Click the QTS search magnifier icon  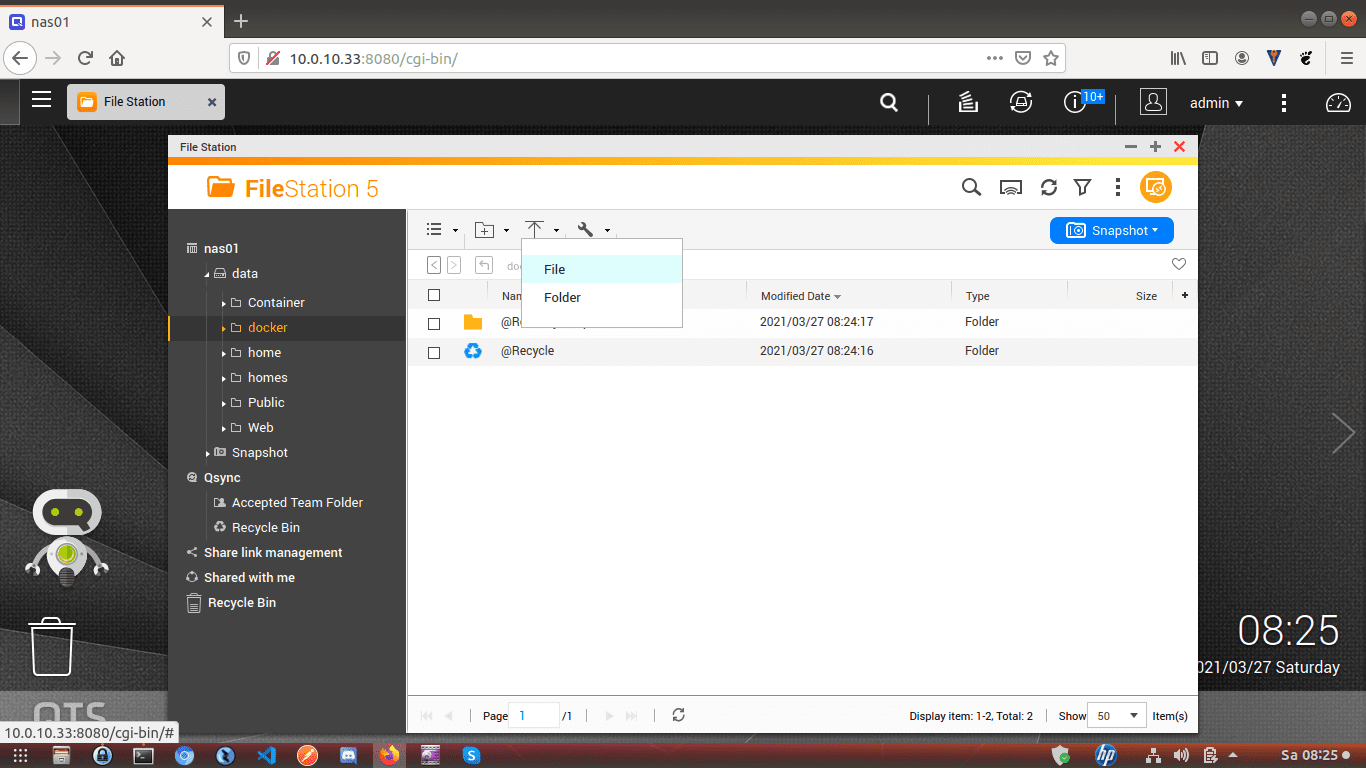coord(888,102)
